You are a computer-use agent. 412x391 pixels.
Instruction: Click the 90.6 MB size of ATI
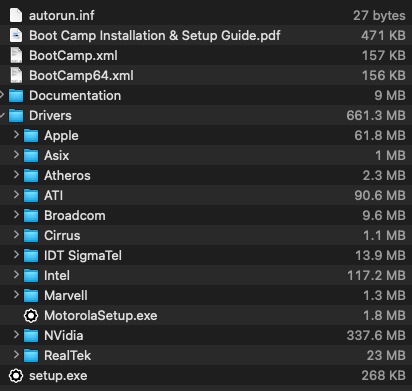(380, 196)
